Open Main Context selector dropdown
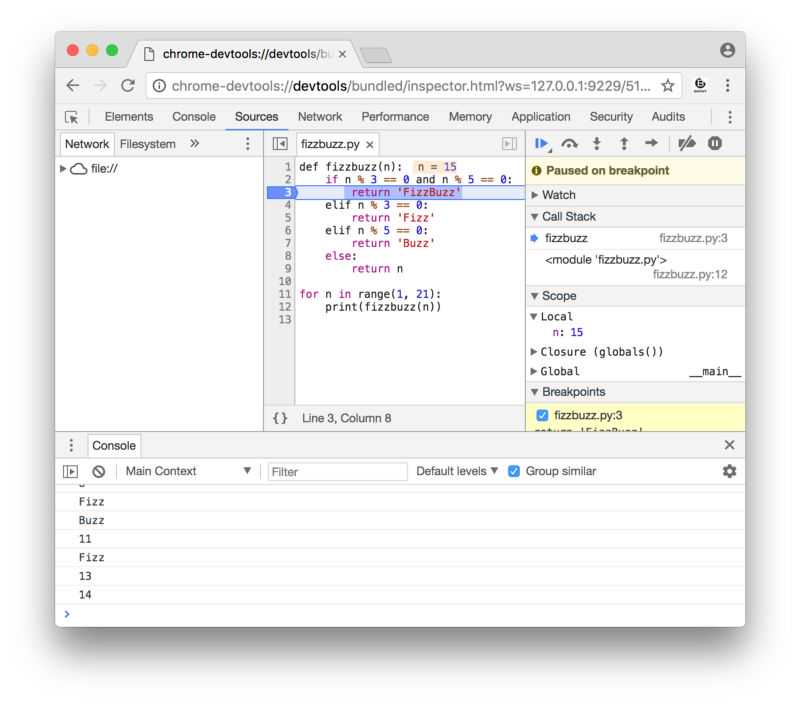This screenshot has height=705, width=800. point(188,471)
